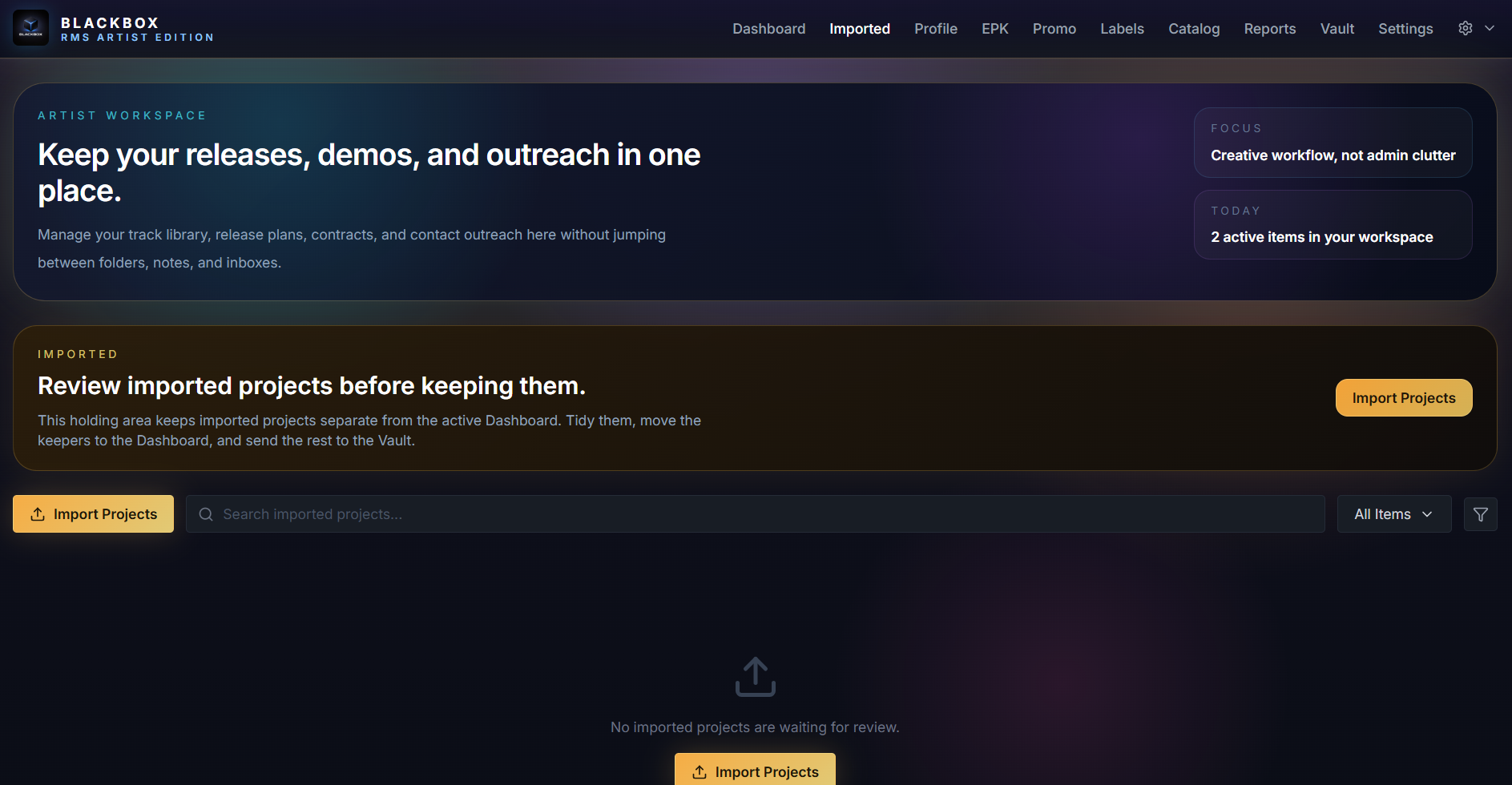Click the upload icon in left Import Projects button
The image size is (1512, 785).
37,514
